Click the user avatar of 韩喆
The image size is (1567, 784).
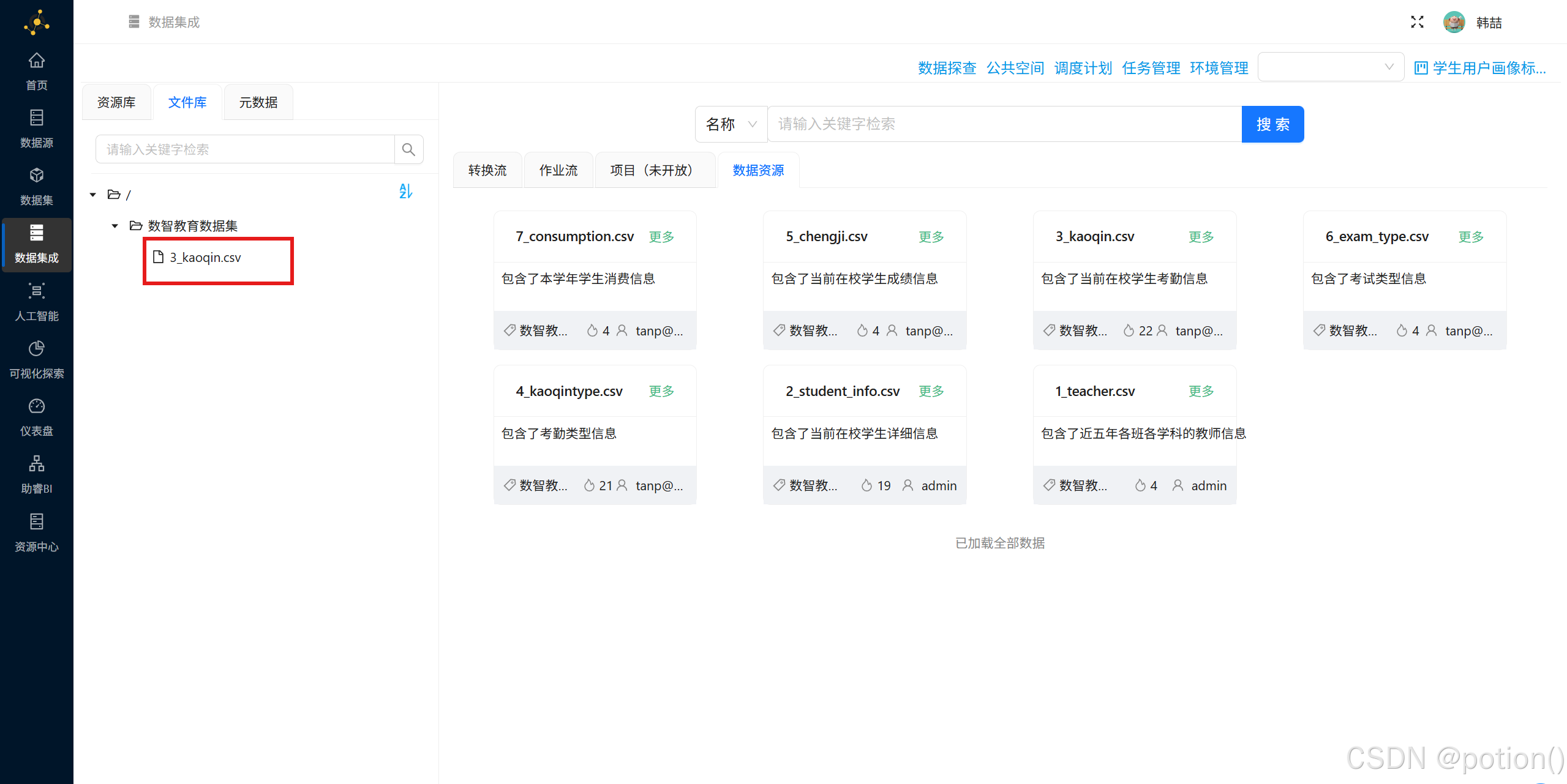(1454, 22)
